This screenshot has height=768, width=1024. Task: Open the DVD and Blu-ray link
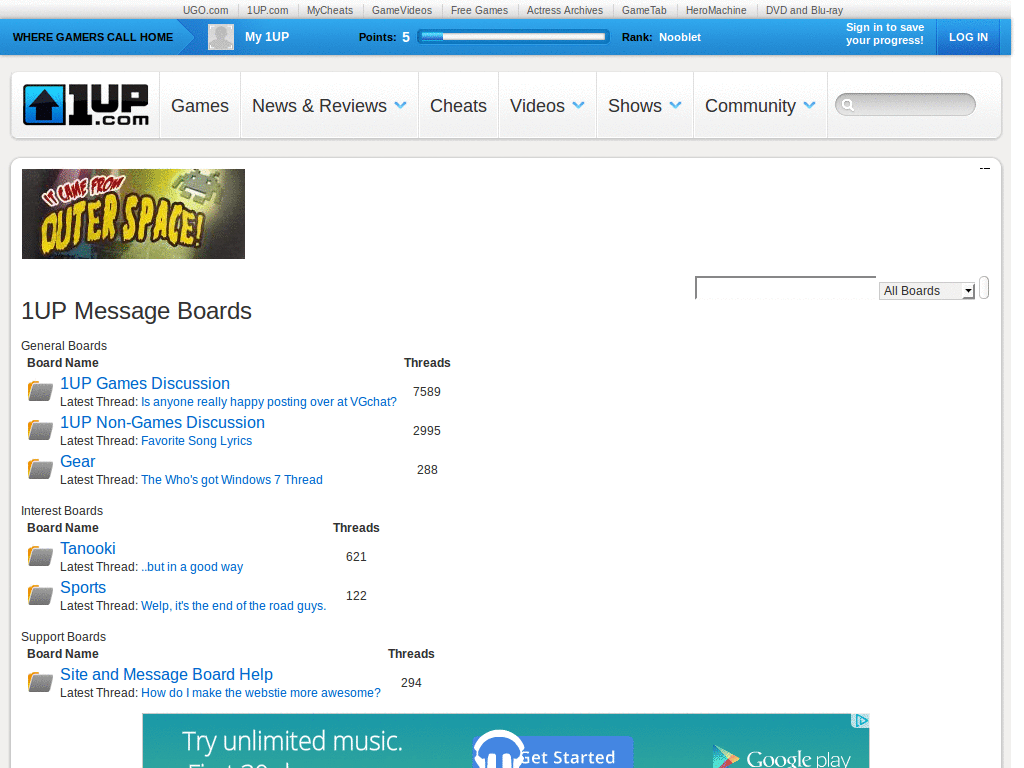[x=804, y=10]
